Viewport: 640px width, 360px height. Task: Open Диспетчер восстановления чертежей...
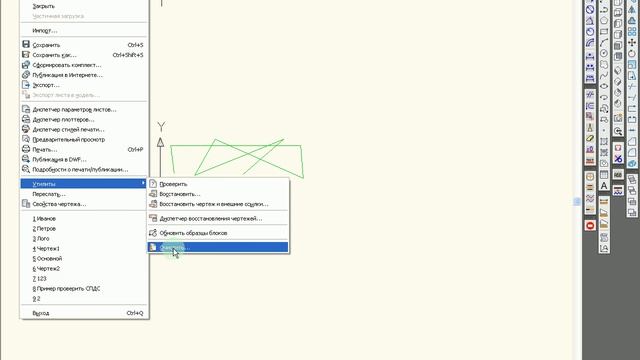(x=218, y=218)
